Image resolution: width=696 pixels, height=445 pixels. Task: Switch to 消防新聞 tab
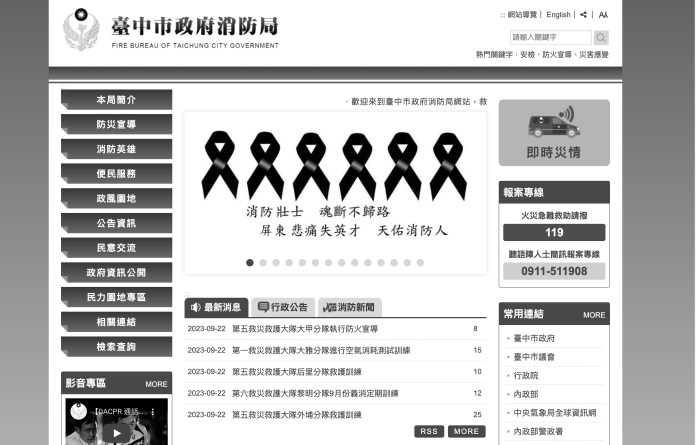(x=350, y=307)
